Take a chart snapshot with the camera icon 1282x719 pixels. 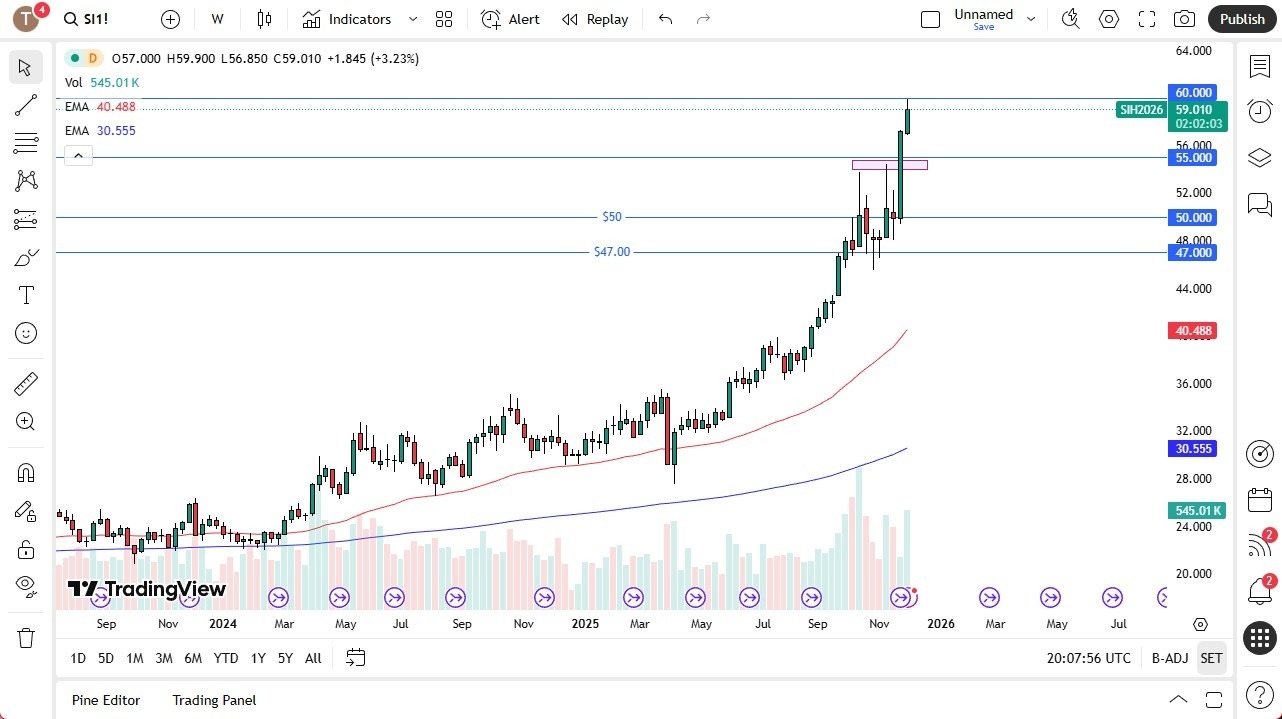(x=1184, y=18)
